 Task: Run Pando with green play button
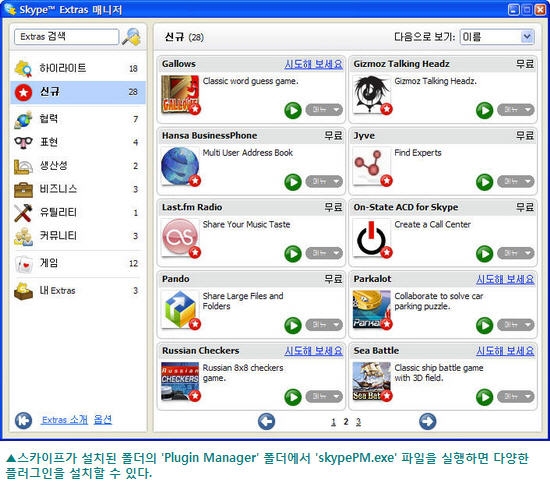pyautogui.click(x=293, y=325)
